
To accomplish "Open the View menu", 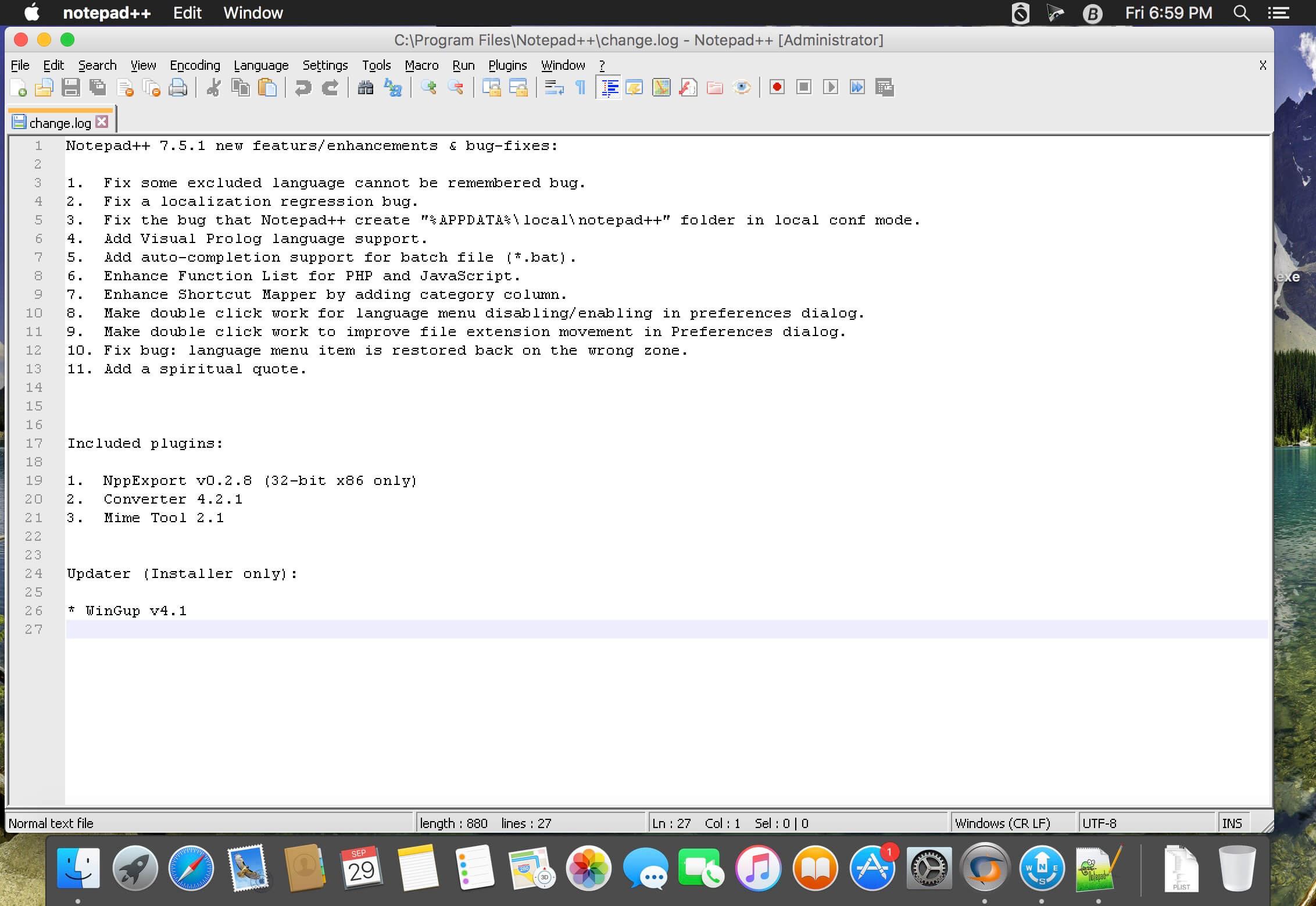I will 143,65.
